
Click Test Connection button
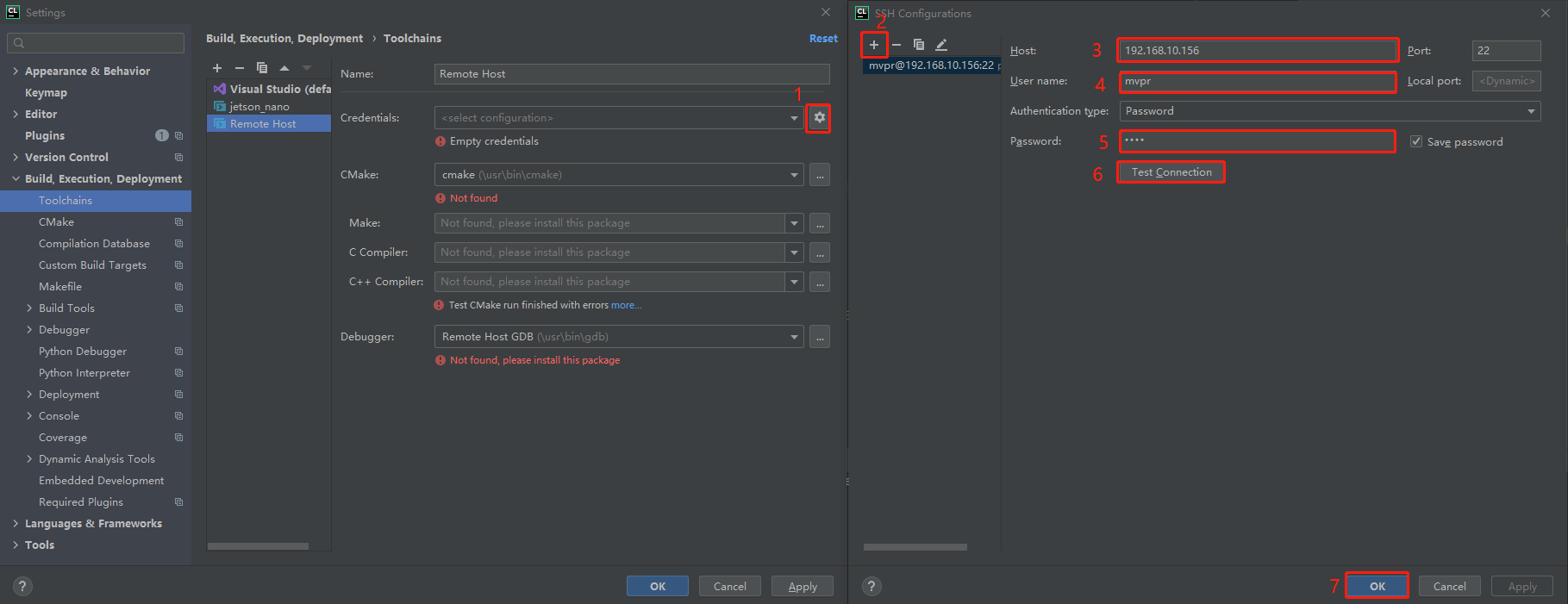click(1171, 172)
